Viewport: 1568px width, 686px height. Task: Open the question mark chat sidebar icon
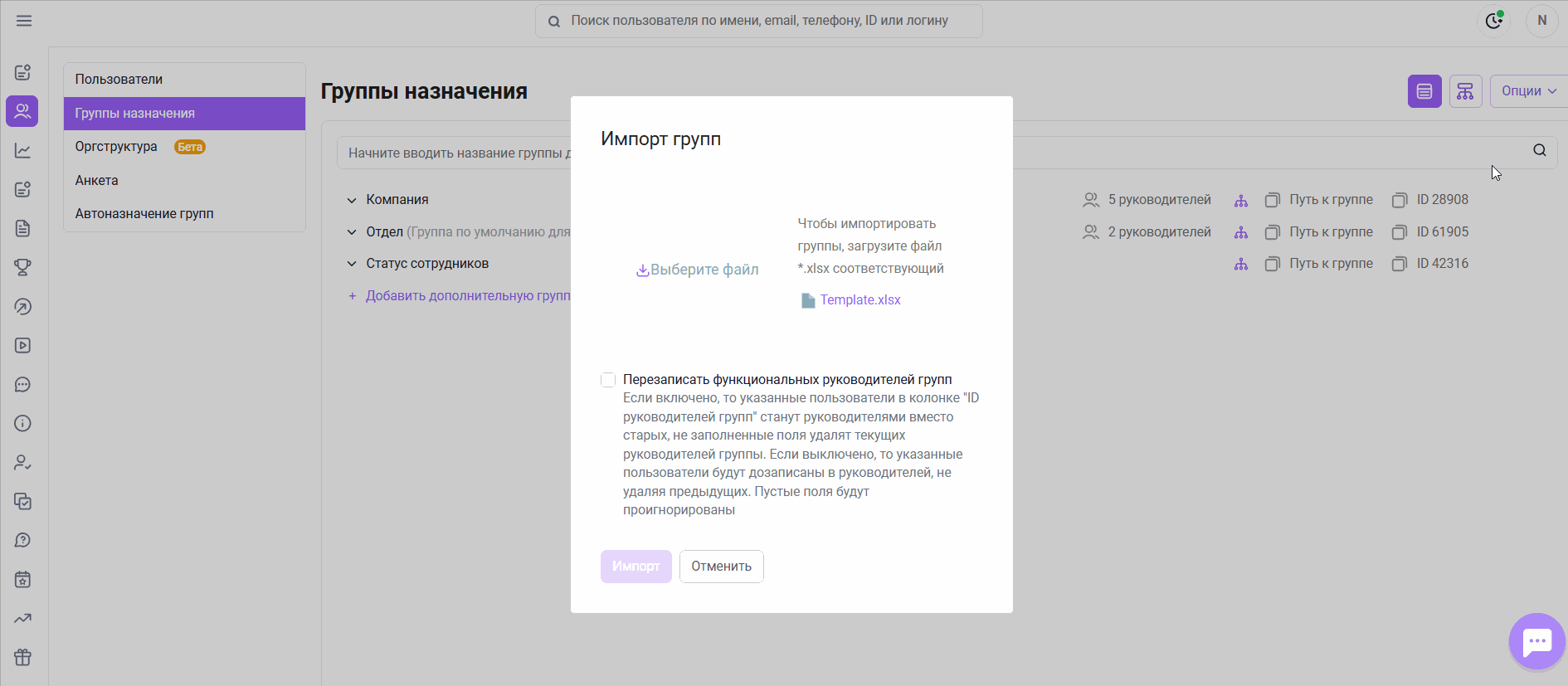coord(22,540)
